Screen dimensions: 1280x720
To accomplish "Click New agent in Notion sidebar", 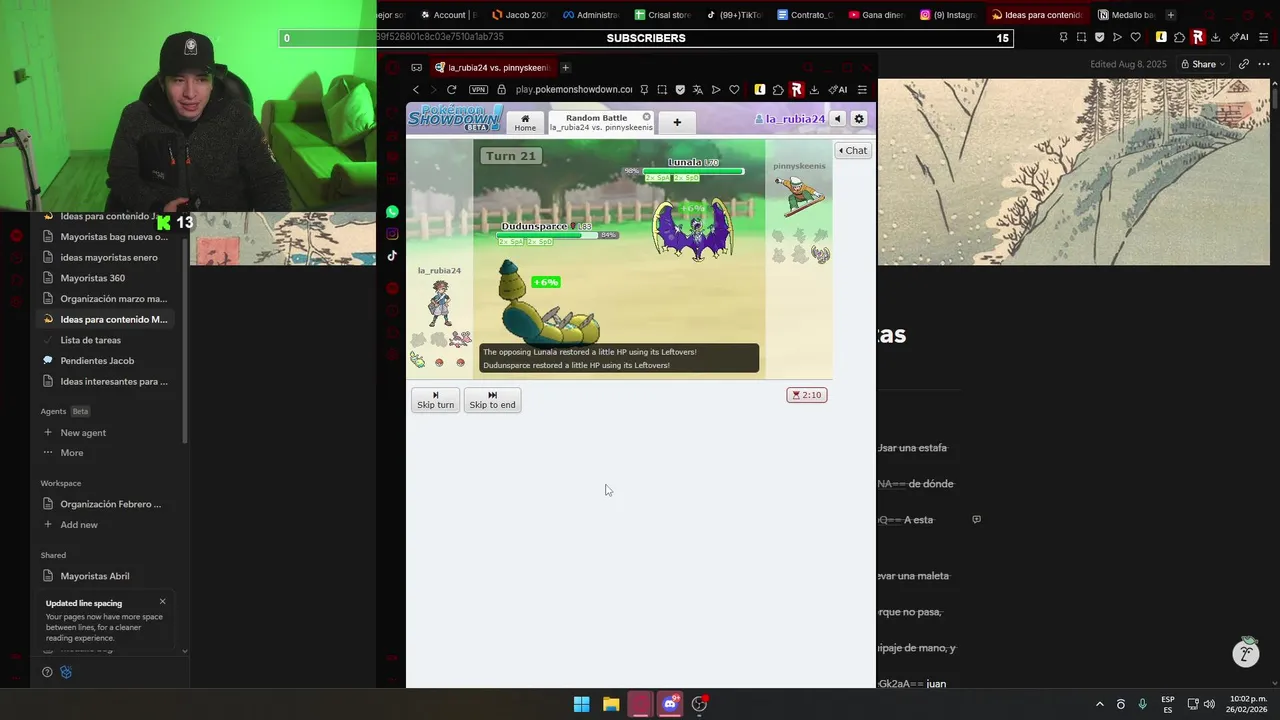I will 106,433.
